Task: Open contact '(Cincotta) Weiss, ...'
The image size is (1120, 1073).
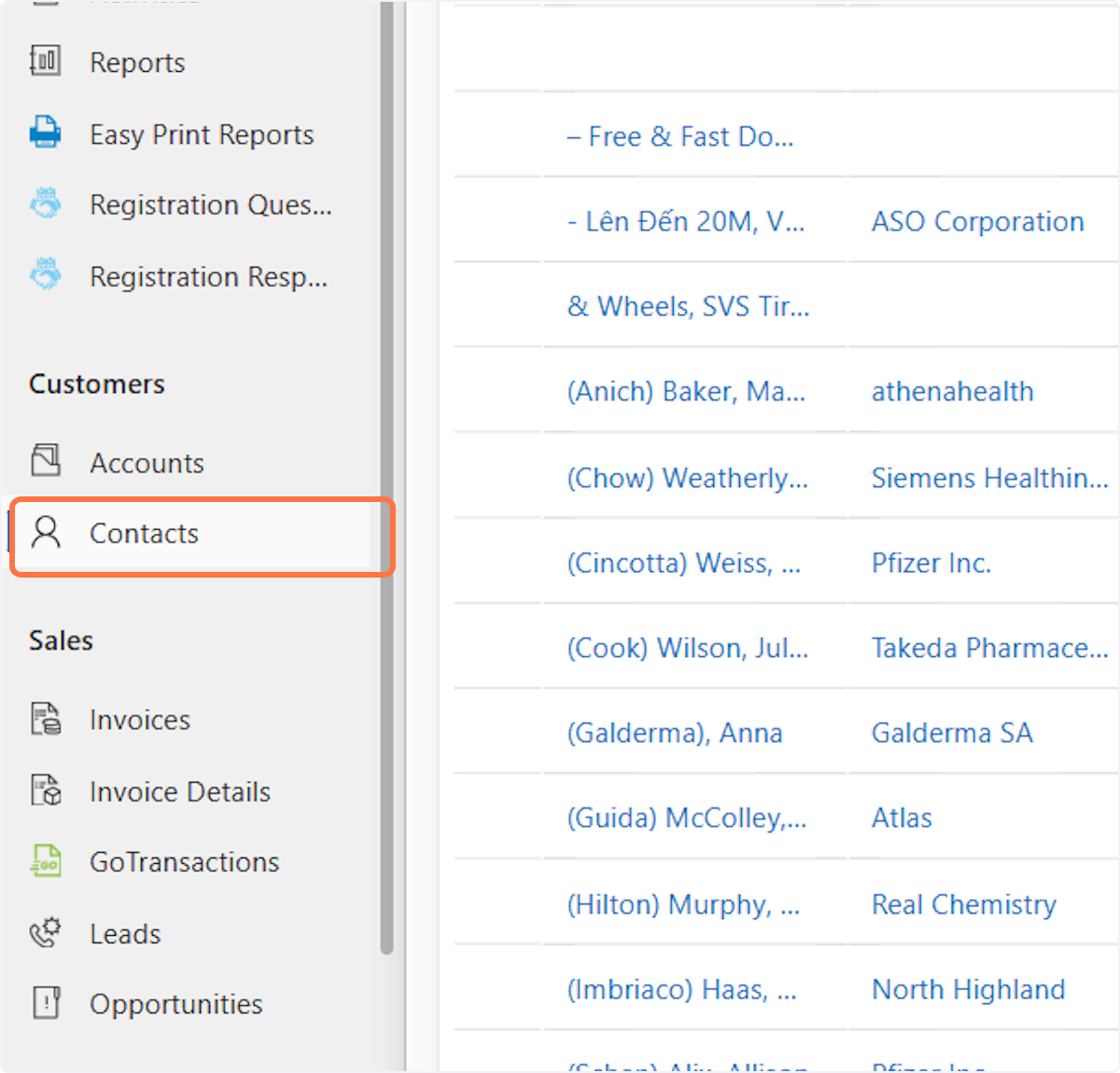Action: [x=684, y=563]
